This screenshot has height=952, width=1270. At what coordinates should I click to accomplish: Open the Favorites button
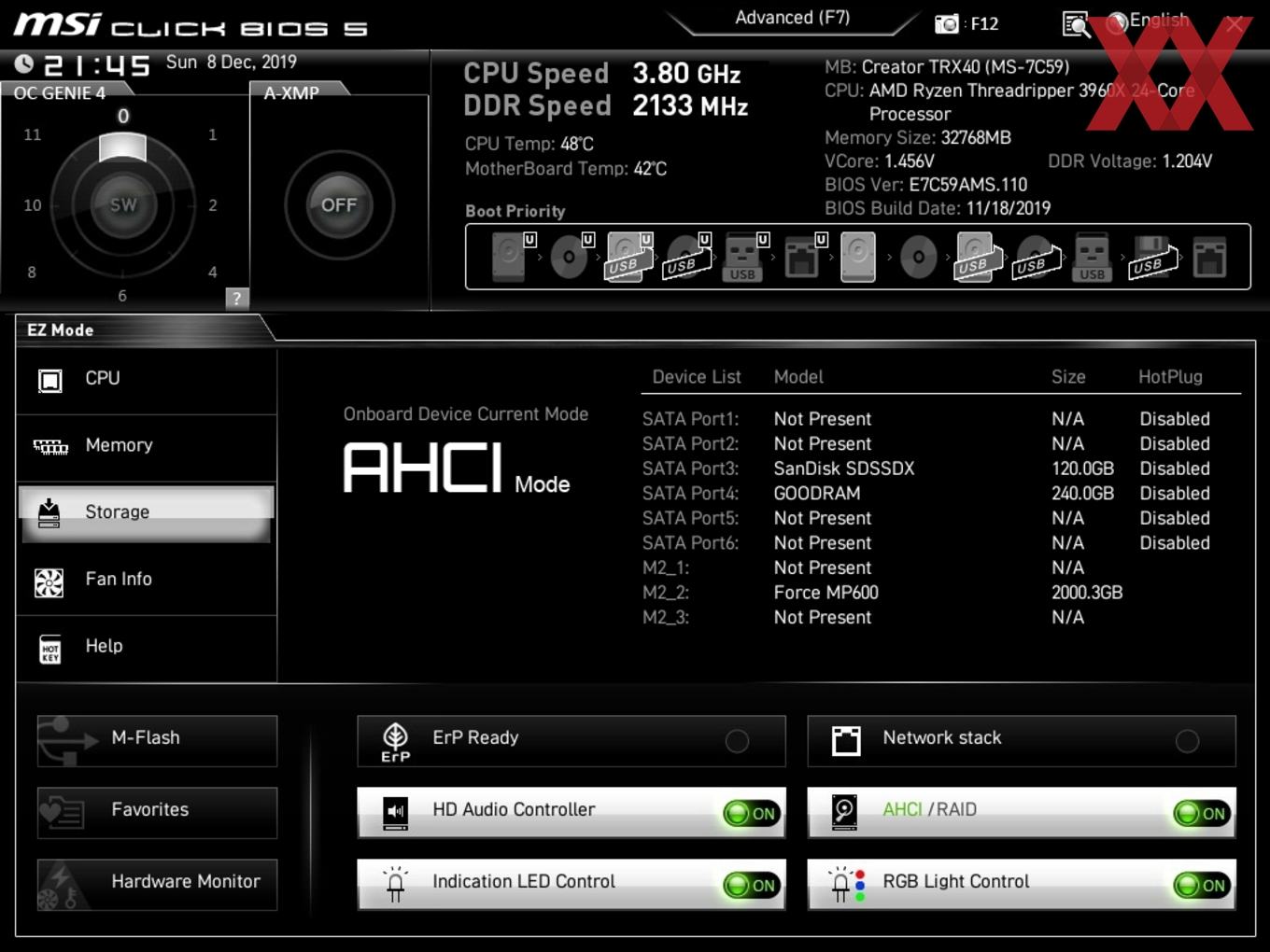pos(157,812)
